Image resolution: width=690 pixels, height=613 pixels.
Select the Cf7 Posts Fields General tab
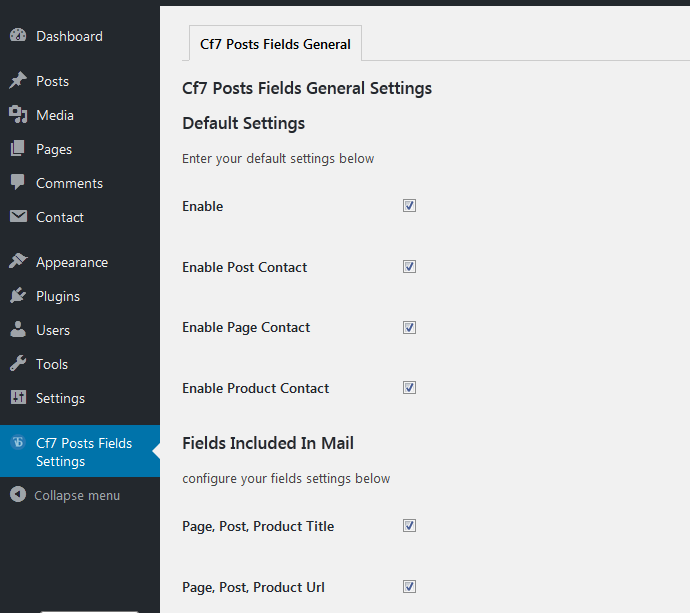[x=275, y=44]
